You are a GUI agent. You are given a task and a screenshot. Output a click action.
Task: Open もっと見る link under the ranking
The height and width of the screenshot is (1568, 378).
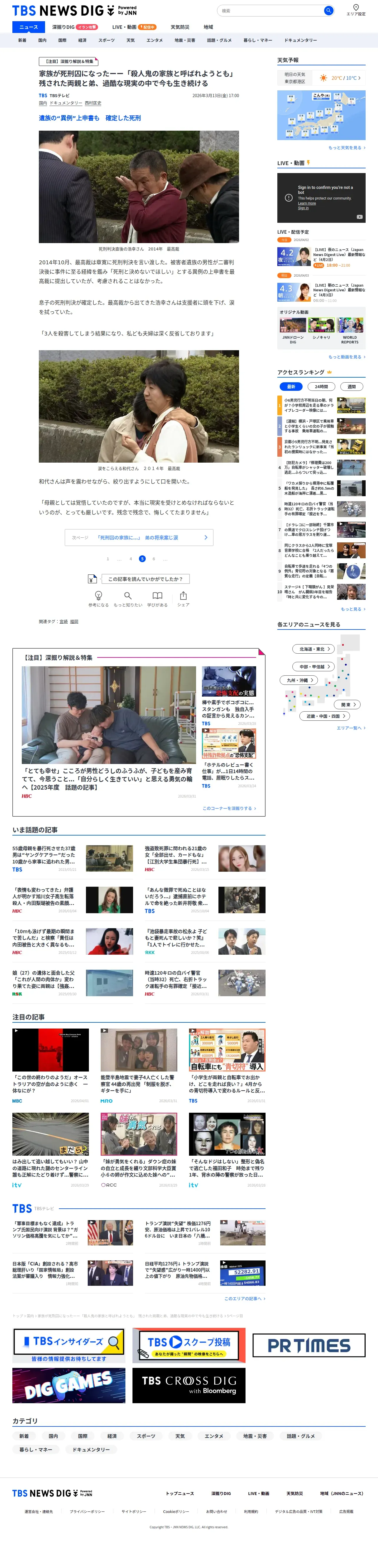click(353, 609)
